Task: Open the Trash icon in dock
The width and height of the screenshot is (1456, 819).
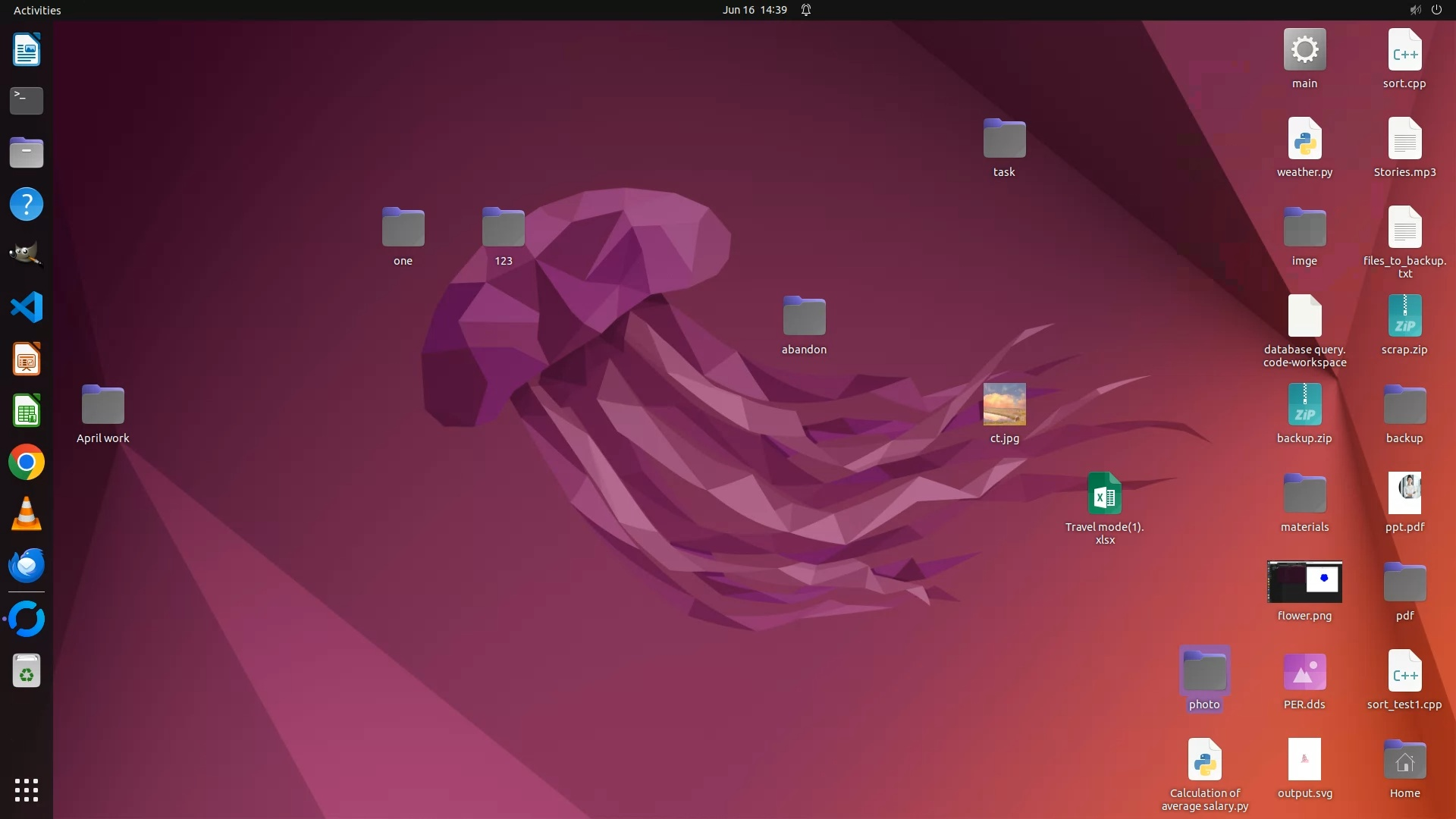Action: click(27, 671)
